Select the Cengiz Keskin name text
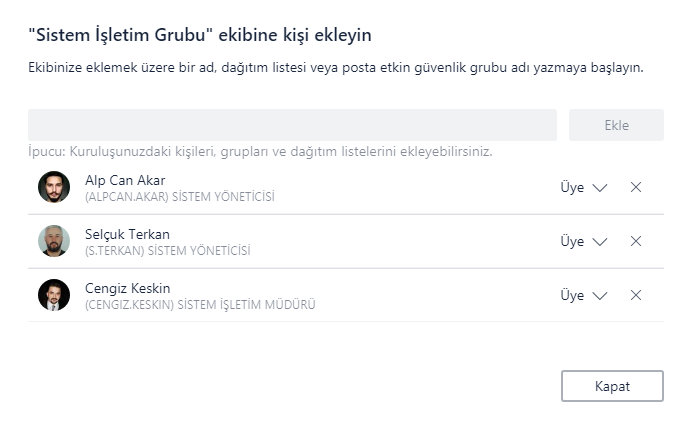The image size is (693, 427). (127, 288)
